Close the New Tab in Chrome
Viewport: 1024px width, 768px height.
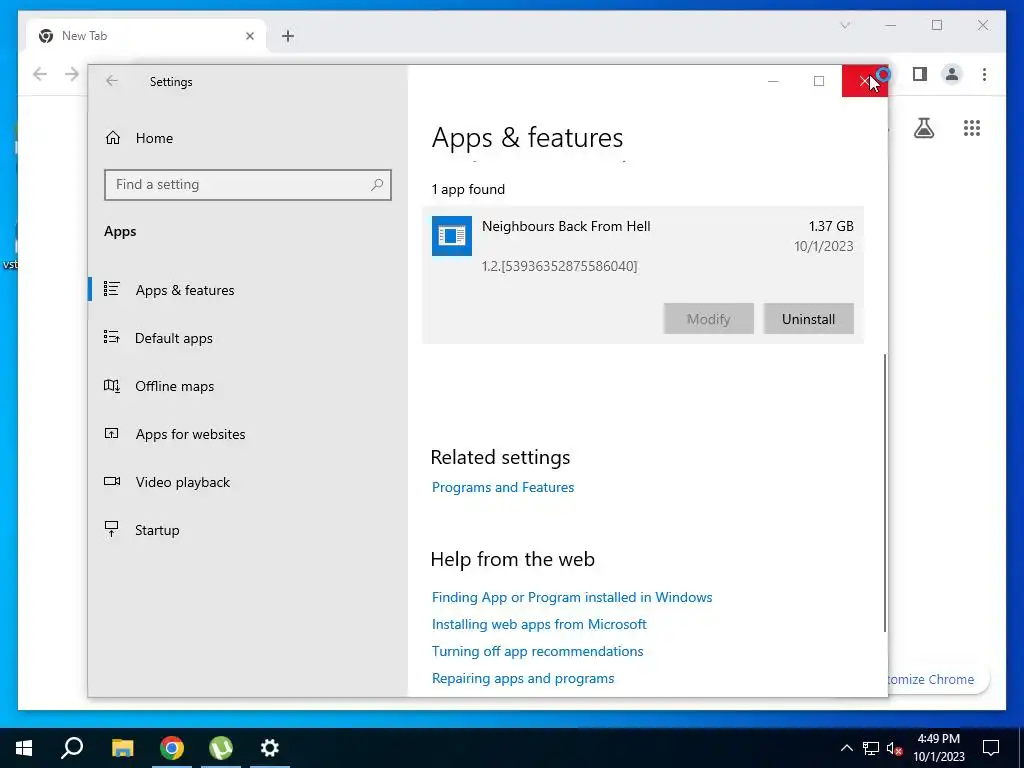pyautogui.click(x=249, y=36)
